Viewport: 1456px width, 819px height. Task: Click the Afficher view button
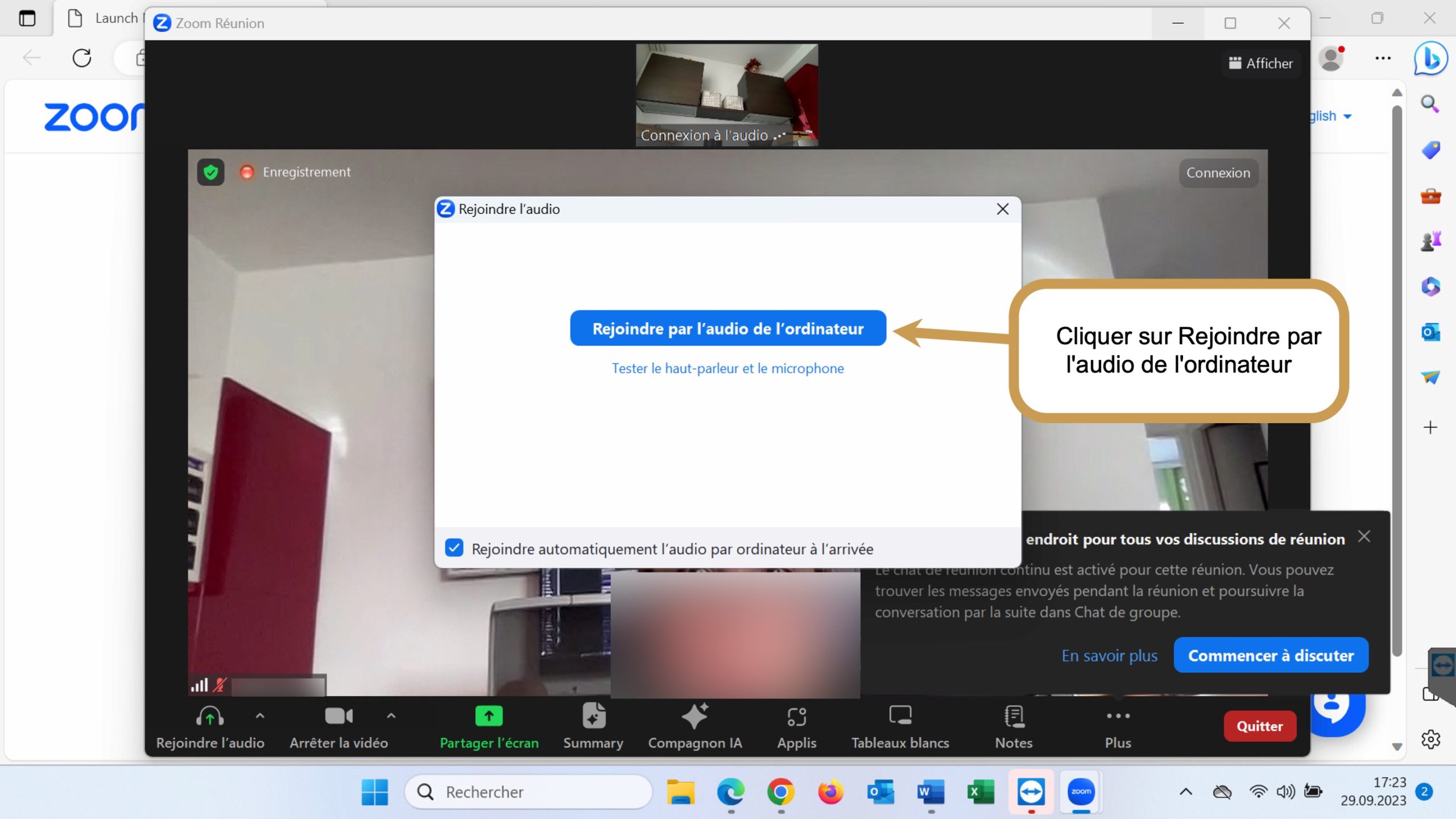click(1261, 63)
